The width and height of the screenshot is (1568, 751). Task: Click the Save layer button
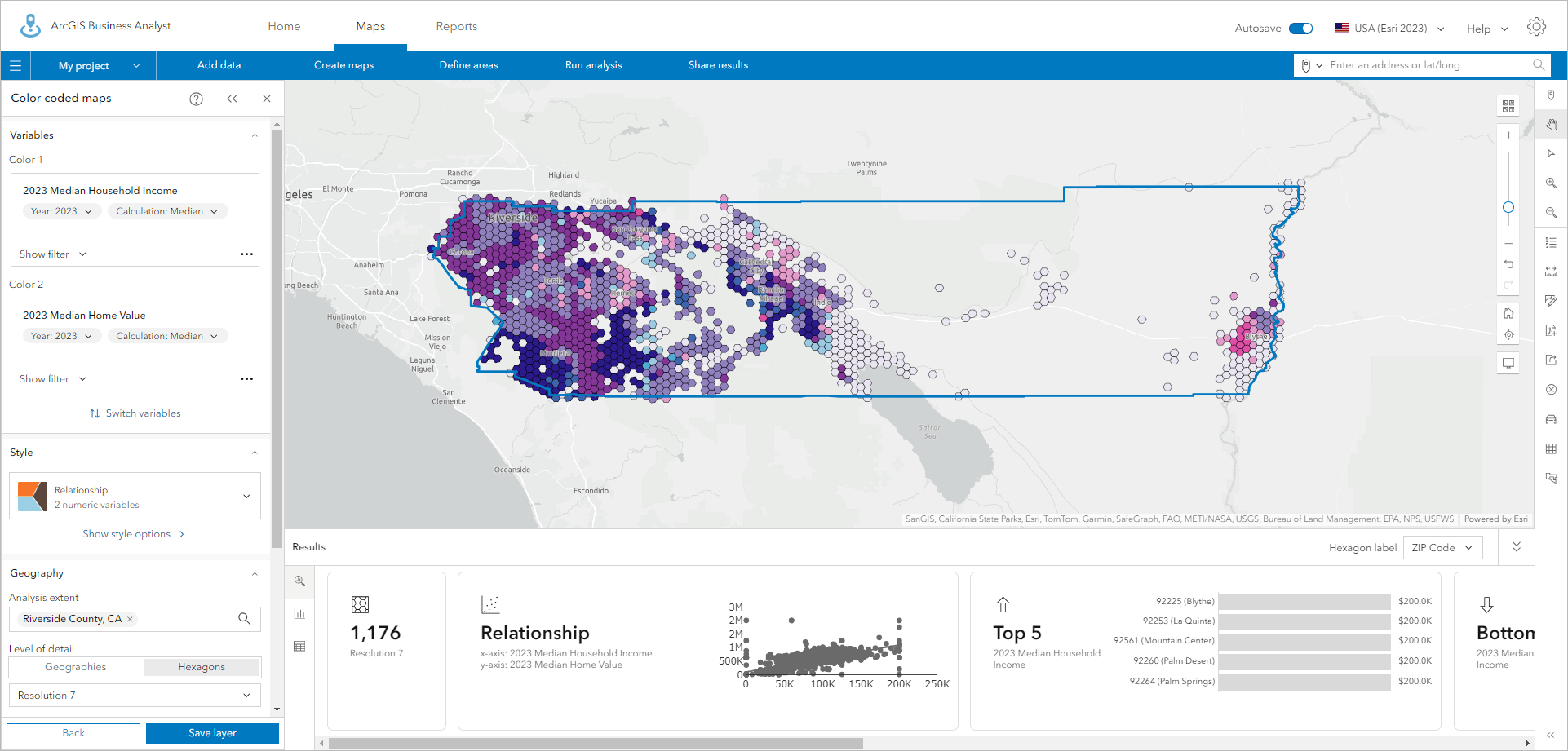(x=211, y=733)
